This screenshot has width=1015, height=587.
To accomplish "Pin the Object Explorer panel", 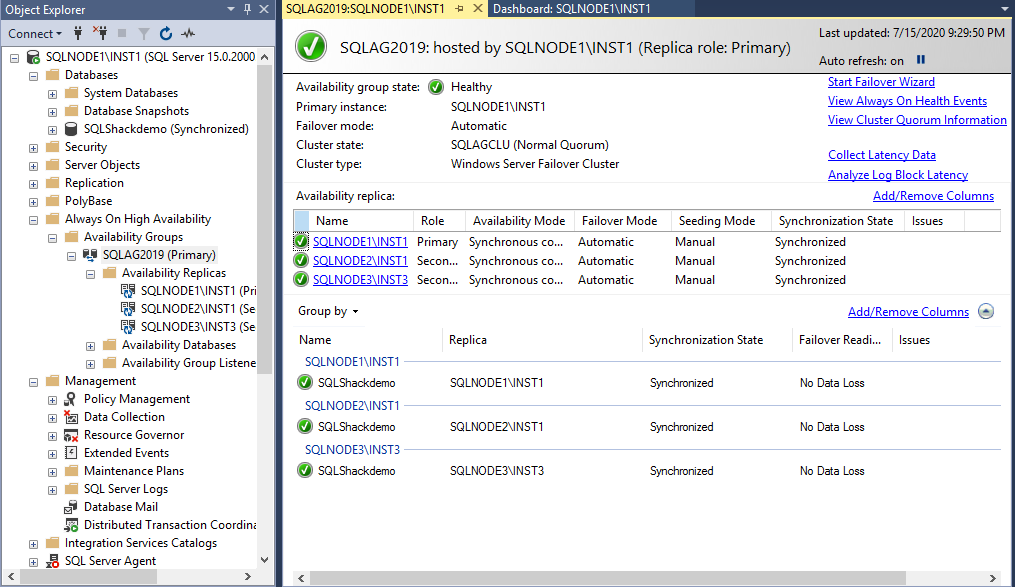I will (x=247, y=9).
